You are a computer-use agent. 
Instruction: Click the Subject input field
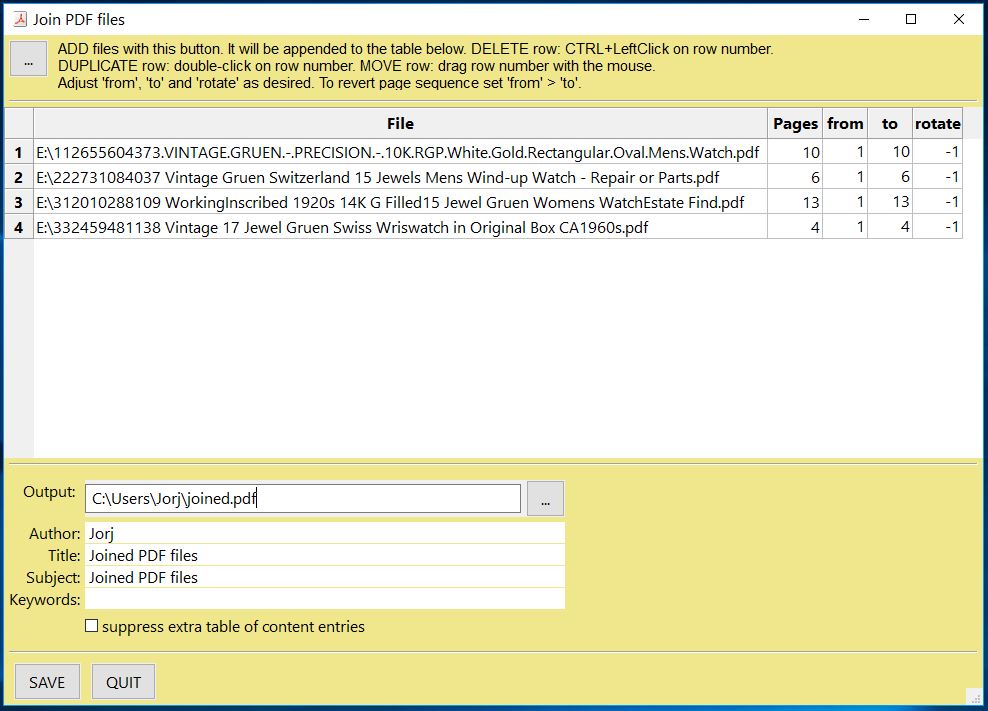[x=324, y=578]
